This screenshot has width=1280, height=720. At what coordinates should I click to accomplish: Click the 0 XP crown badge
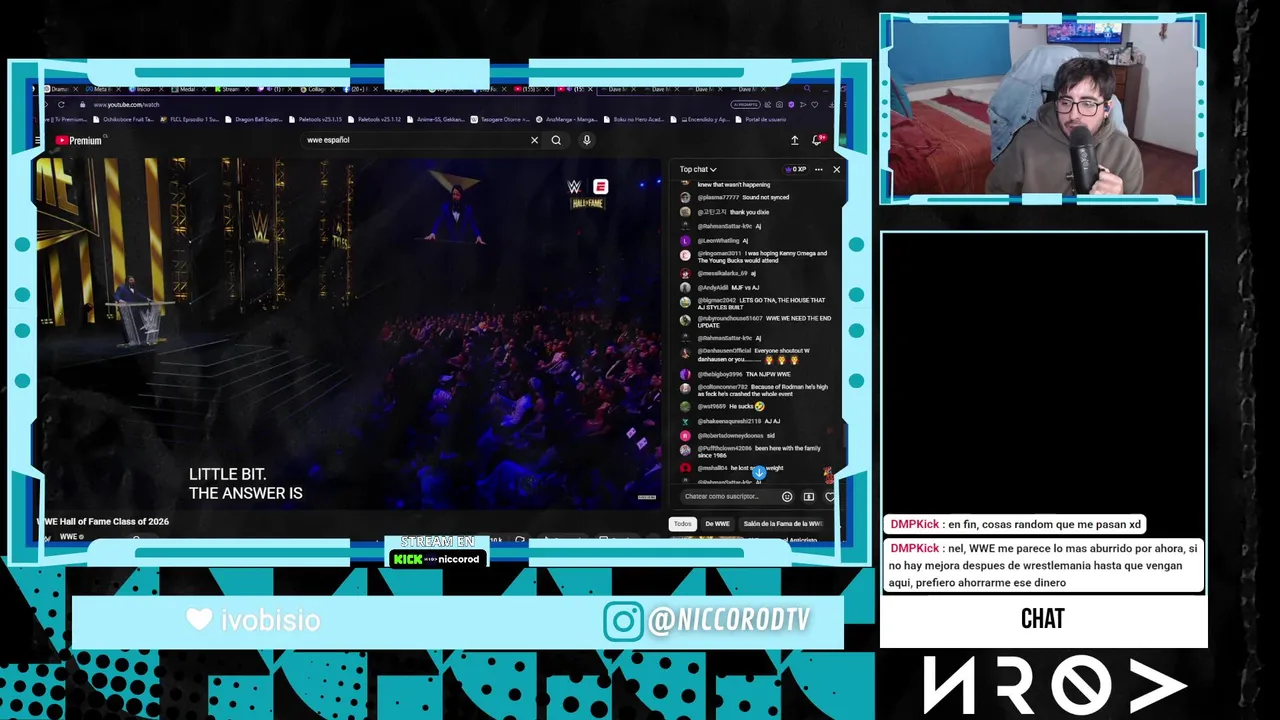(x=796, y=169)
